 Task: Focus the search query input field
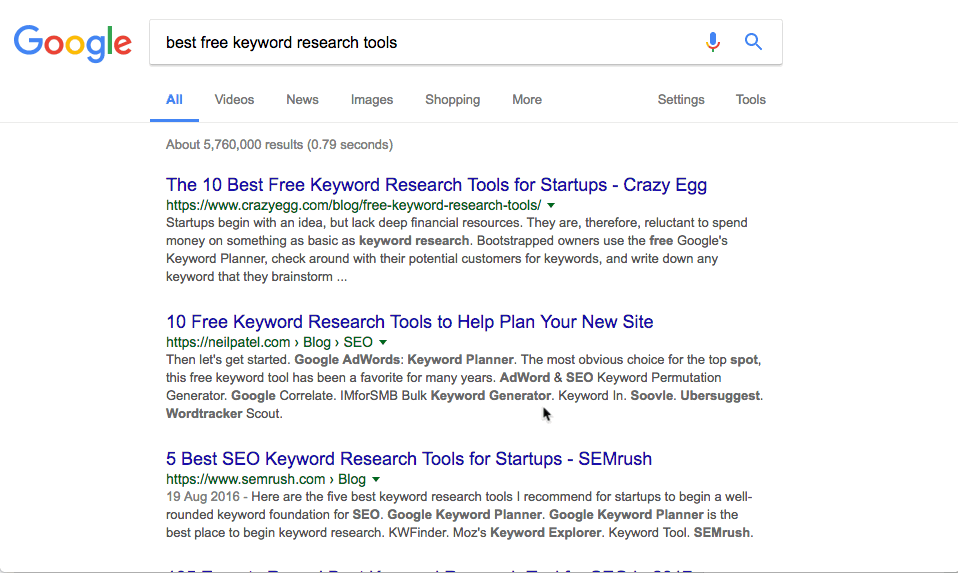point(420,42)
